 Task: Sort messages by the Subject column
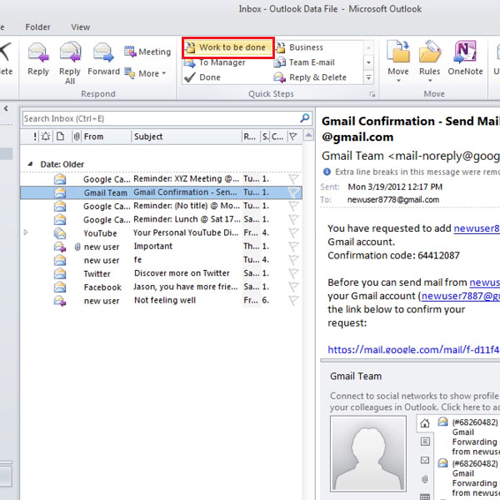(x=187, y=136)
